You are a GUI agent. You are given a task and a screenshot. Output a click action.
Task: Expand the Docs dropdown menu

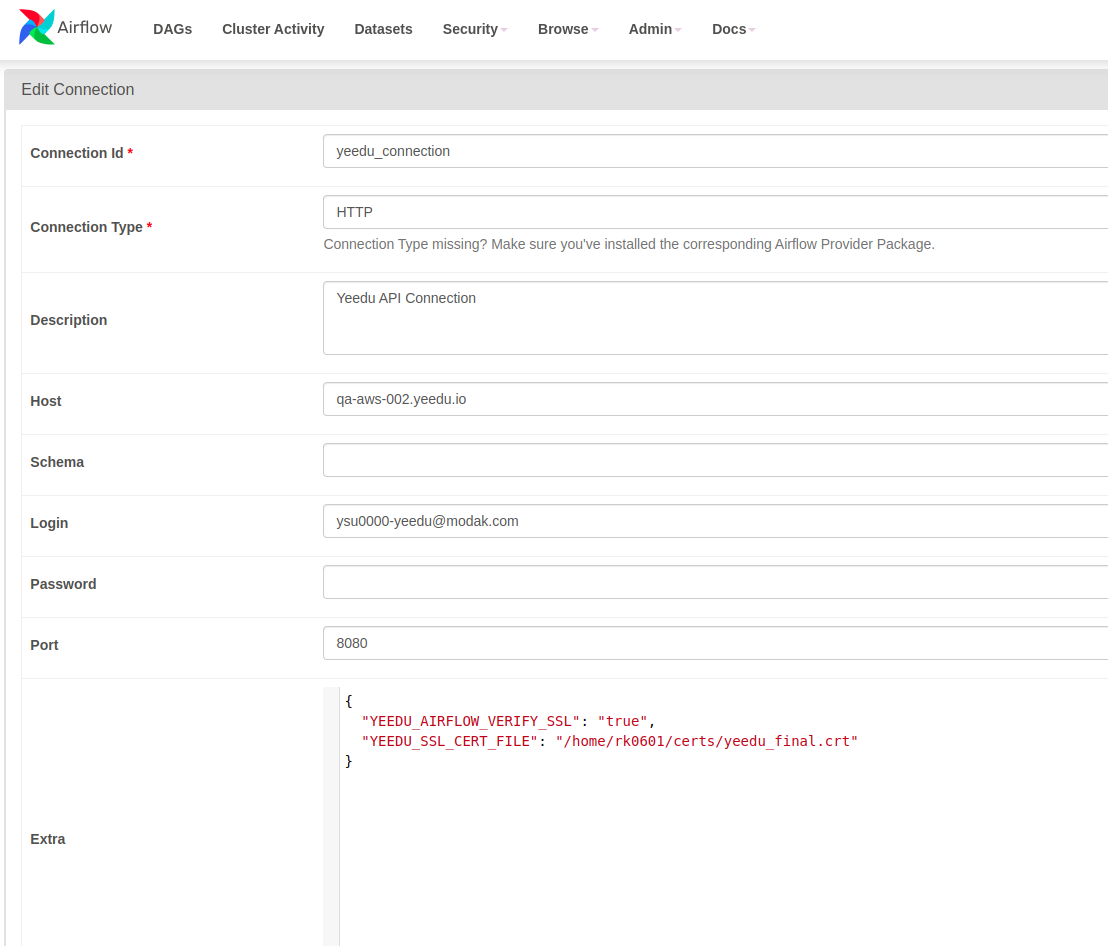733,29
